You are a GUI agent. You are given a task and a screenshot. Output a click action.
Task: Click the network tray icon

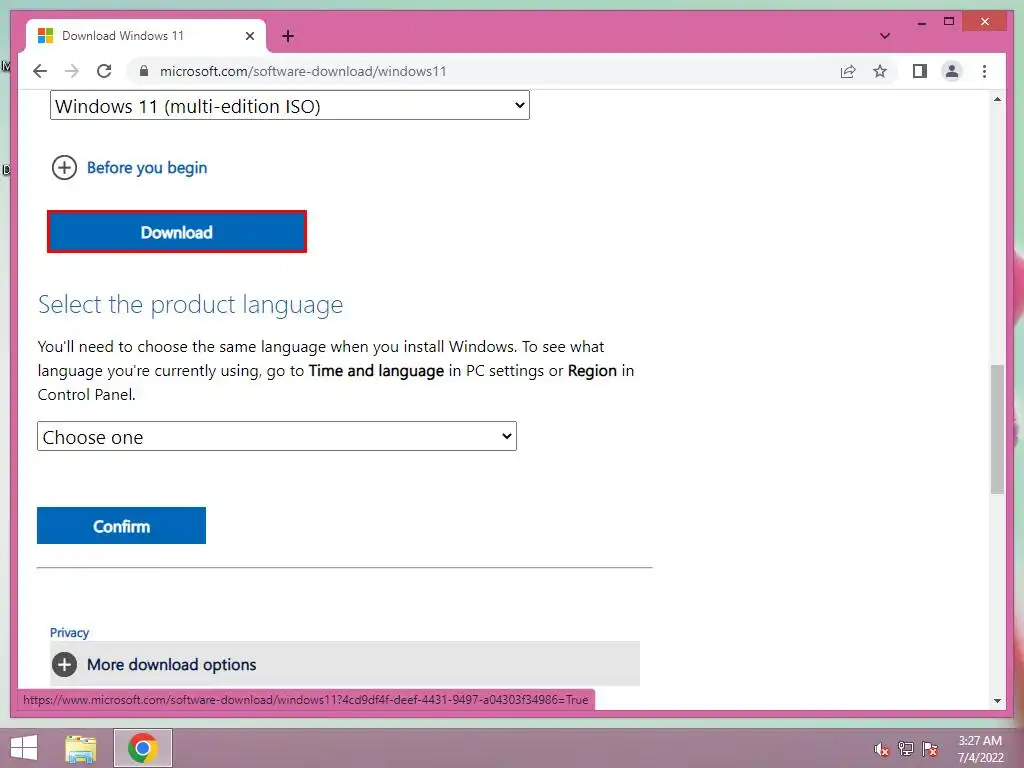[x=906, y=749]
